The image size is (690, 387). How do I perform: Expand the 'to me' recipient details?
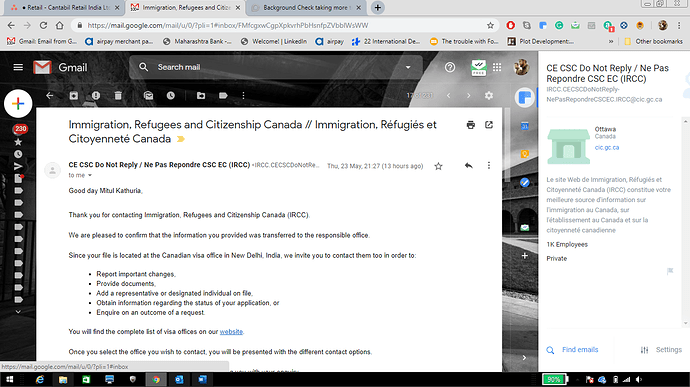pyautogui.click(x=90, y=175)
